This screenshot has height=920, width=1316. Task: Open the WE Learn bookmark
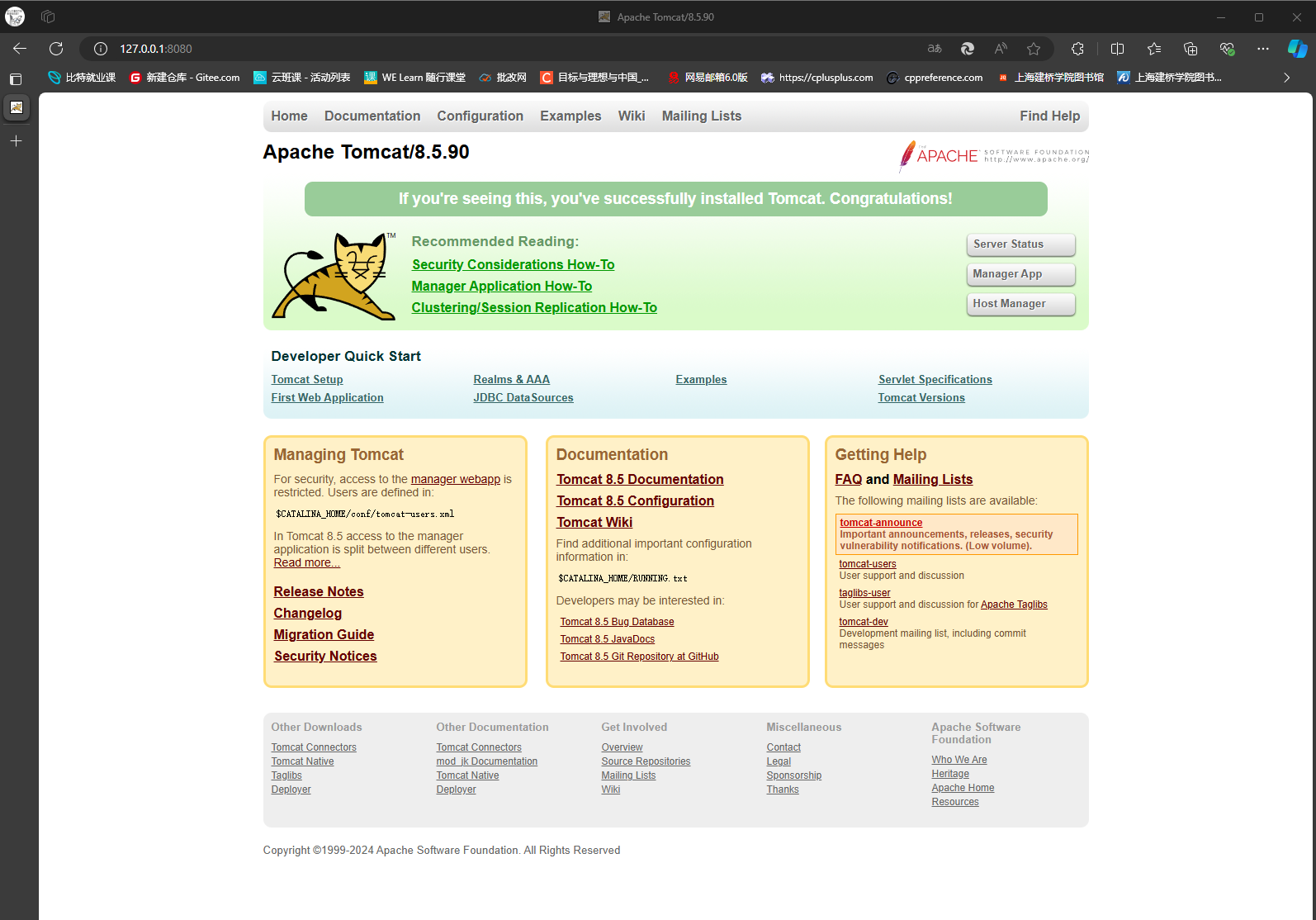(415, 78)
